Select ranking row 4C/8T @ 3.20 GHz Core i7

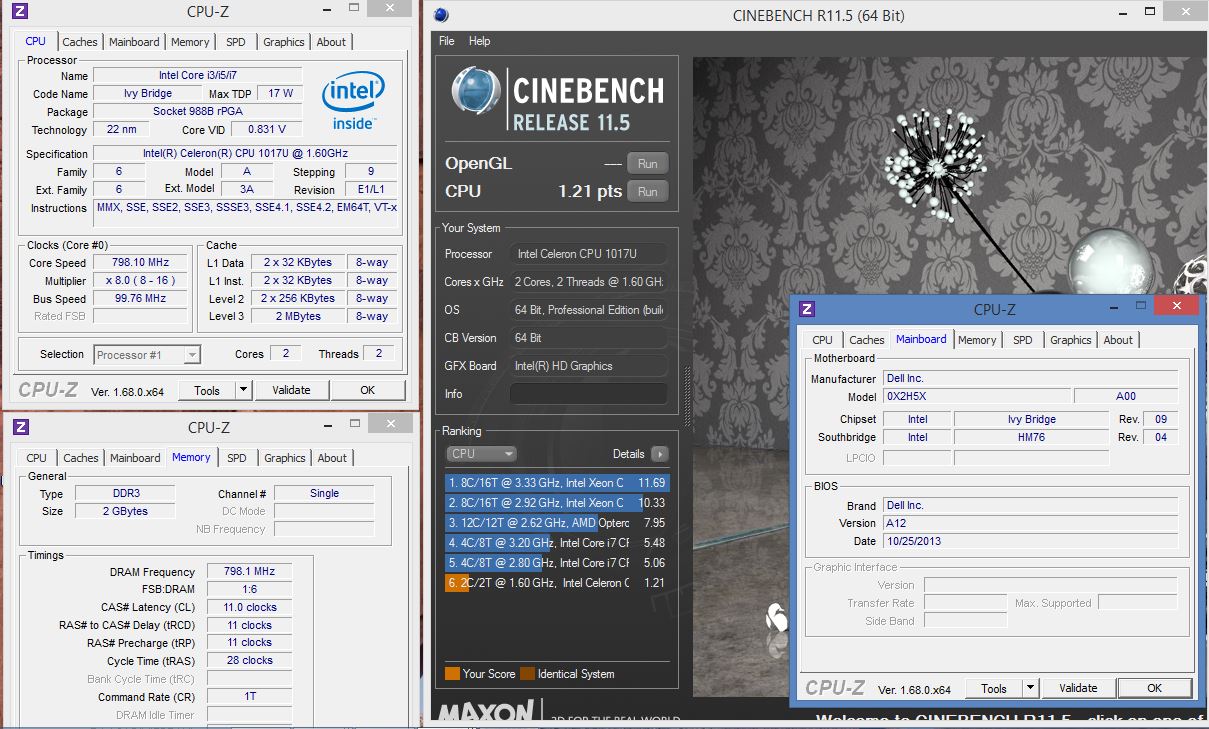point(556,542)
